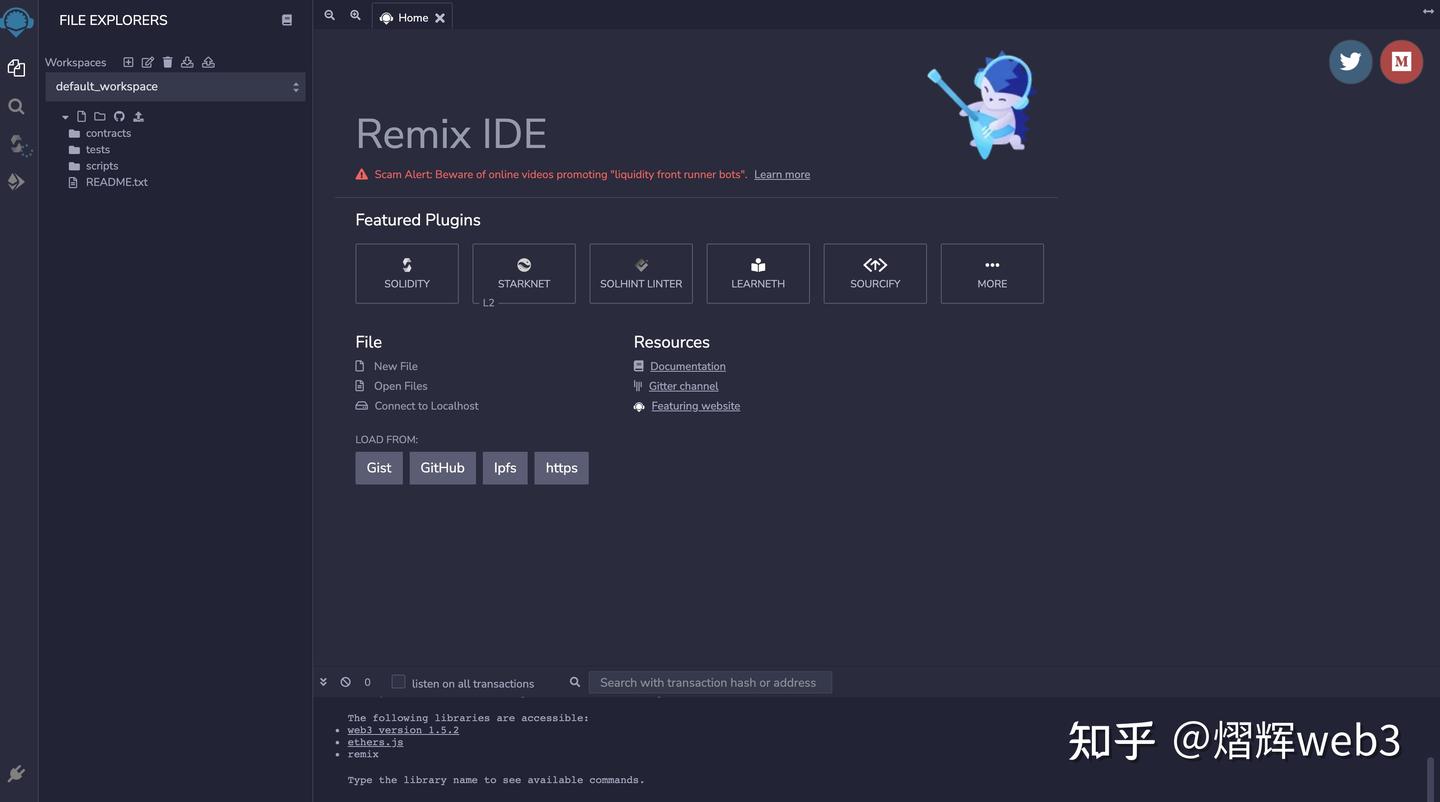The image size is (1440, 802).
Task: Open the Twitter icon link
Action: 1350,62
